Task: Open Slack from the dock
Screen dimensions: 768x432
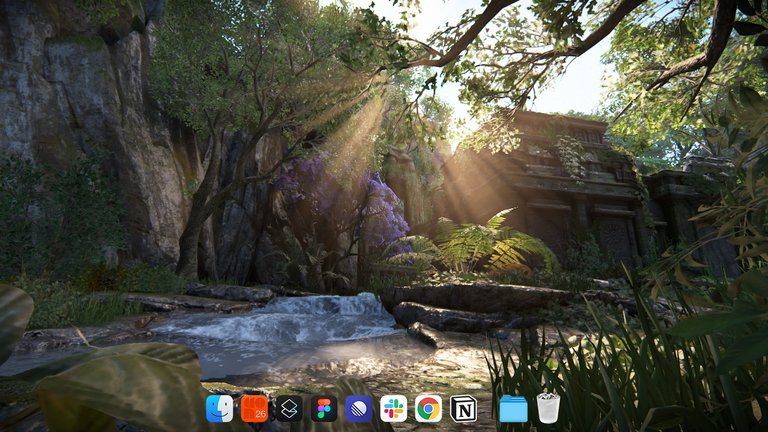Action: click(393, 408)
